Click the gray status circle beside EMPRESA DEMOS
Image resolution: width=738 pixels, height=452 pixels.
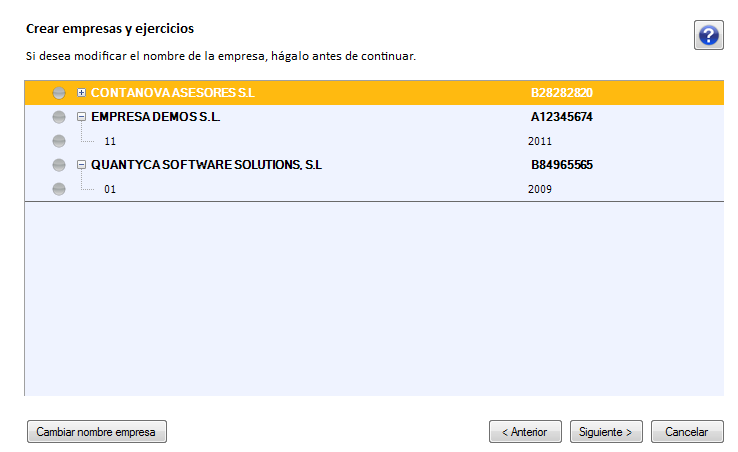coord(59,117)
